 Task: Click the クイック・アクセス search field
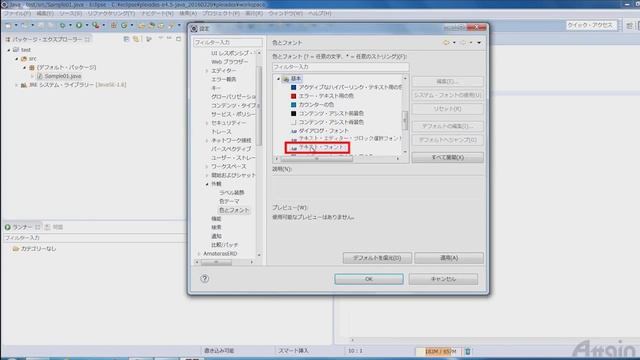tap(590, 25)
